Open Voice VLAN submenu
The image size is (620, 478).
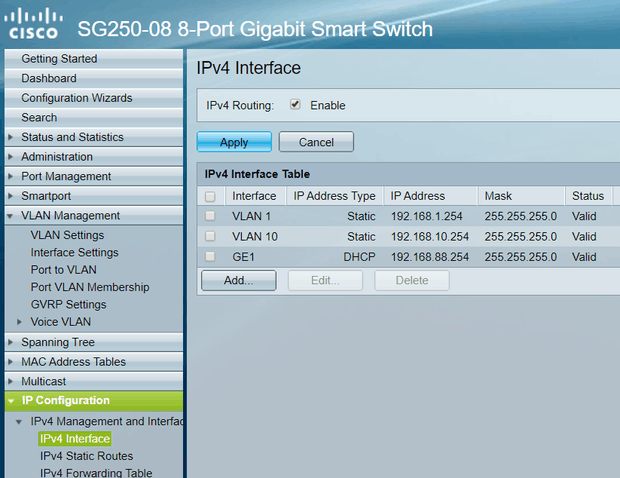click(x=60, y=322)
